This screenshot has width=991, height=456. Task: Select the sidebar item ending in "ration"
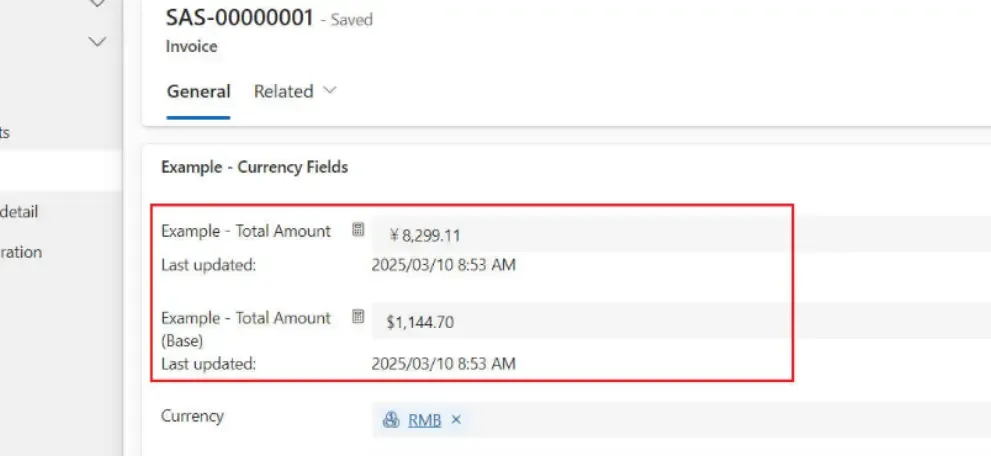click(21, 252)
